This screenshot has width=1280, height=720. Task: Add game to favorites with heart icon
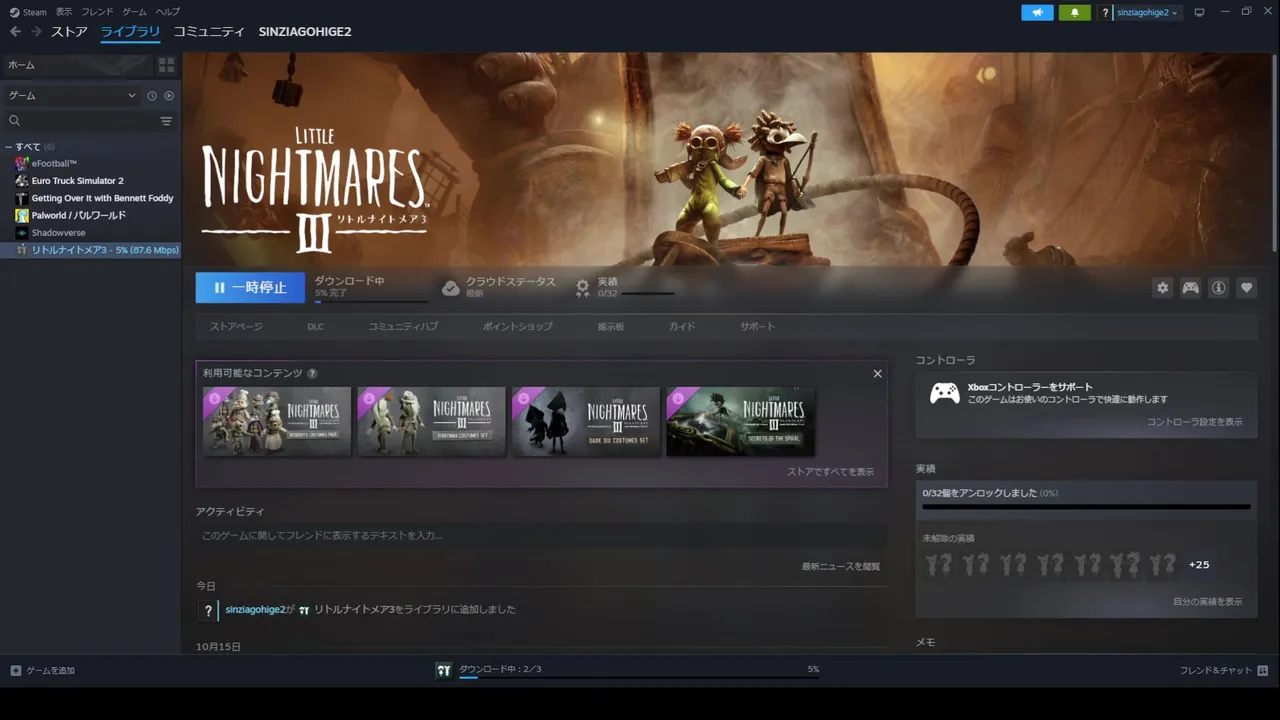point(1246,288)
